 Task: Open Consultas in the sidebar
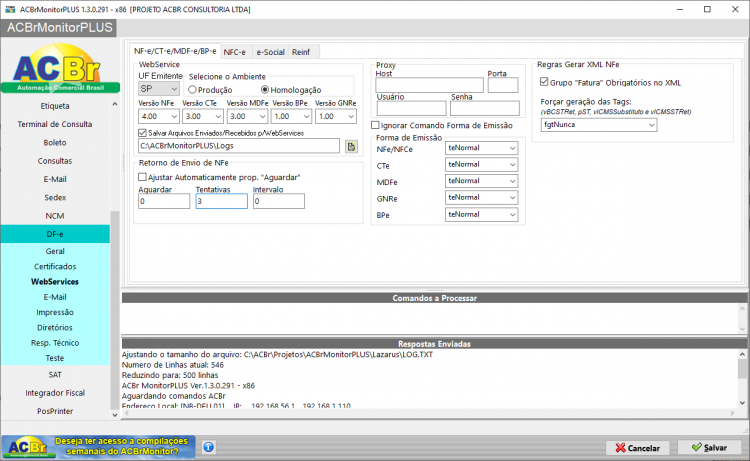55,161
